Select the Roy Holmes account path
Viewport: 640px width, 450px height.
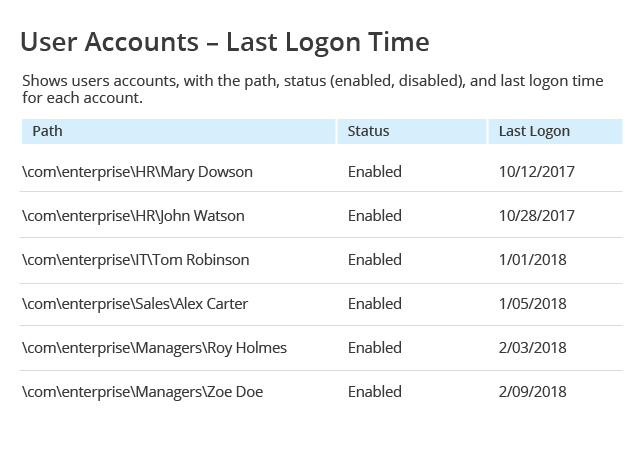pos(155,348)
